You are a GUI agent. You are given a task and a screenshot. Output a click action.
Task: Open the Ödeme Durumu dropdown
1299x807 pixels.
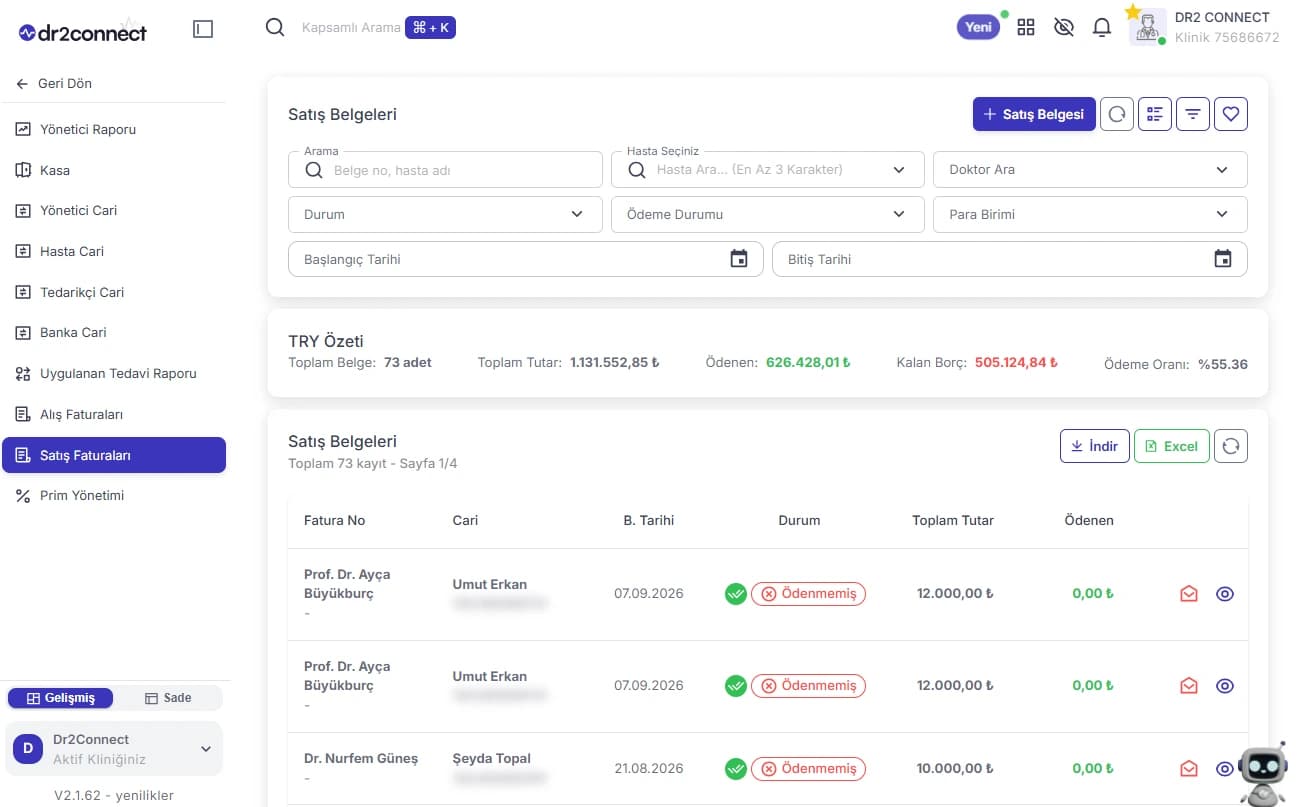coord(767,214)
